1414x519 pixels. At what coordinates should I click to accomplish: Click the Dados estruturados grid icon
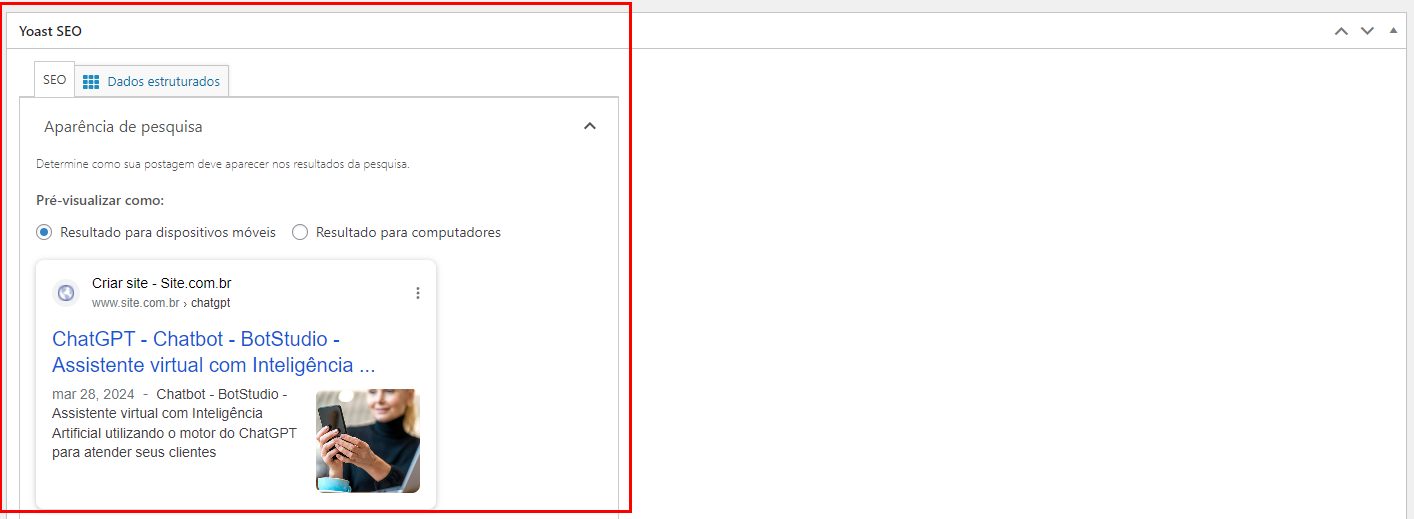tap(91, 82)
